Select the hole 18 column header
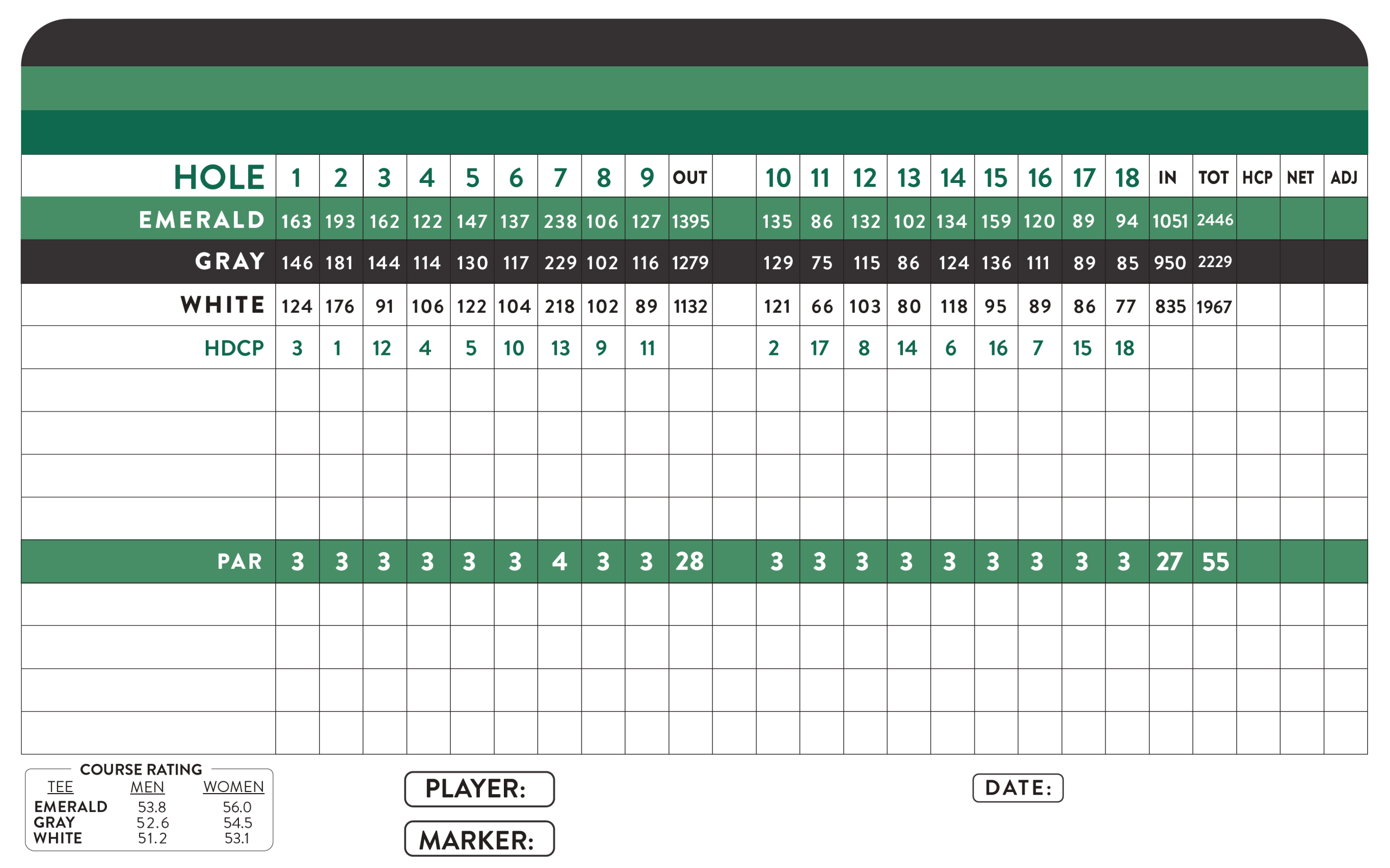Viewport: 1390px width, 868px height. [x=1127, y=178]
